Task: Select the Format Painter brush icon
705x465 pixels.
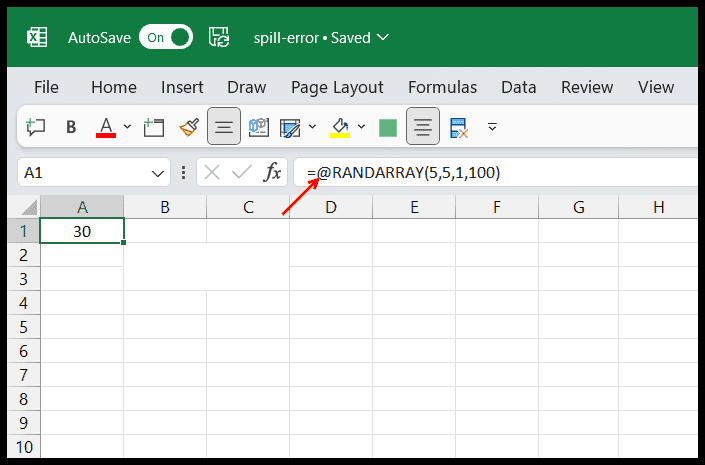Action: coord(189,127)
